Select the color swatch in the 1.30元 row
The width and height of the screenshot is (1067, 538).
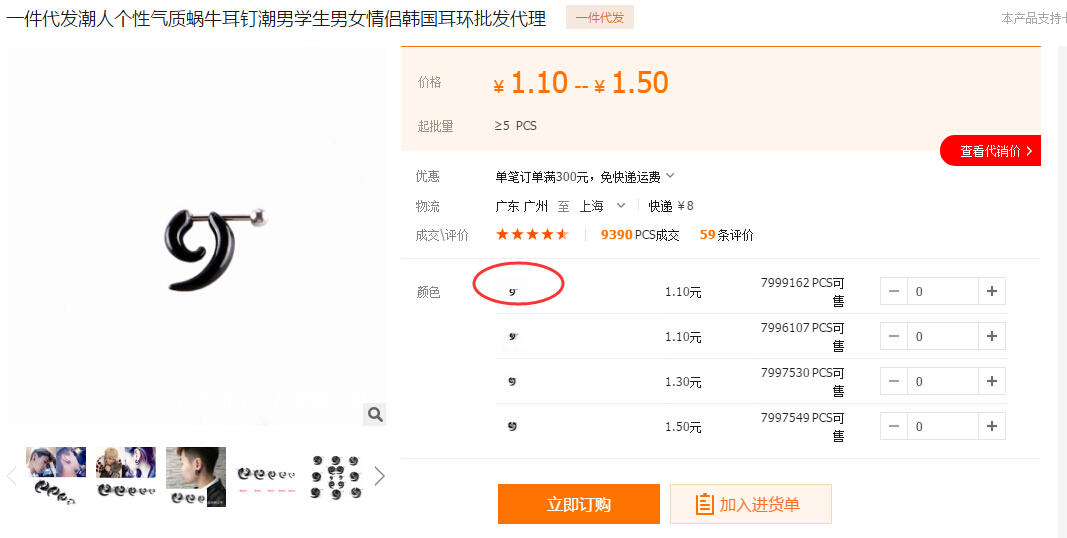[x=513, y=381]
